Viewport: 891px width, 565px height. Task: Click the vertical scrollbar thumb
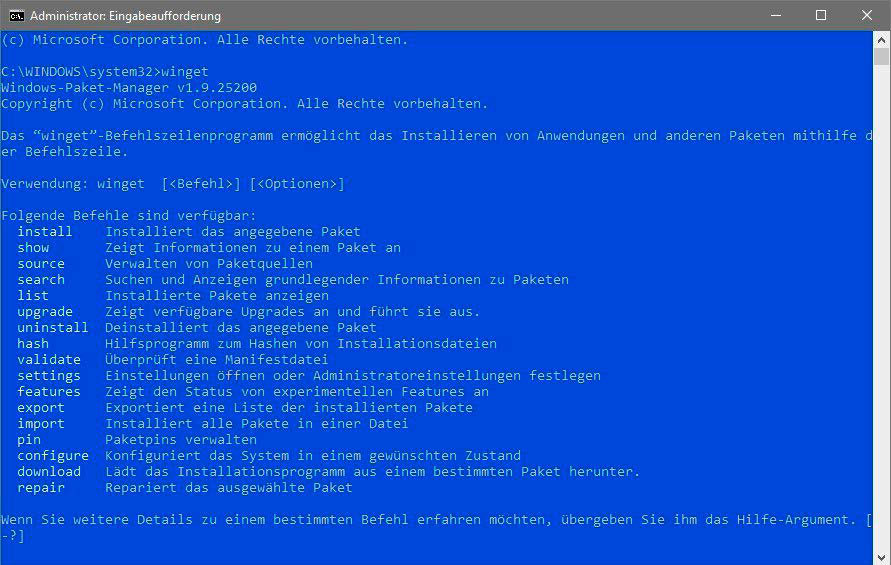[881, 58]
